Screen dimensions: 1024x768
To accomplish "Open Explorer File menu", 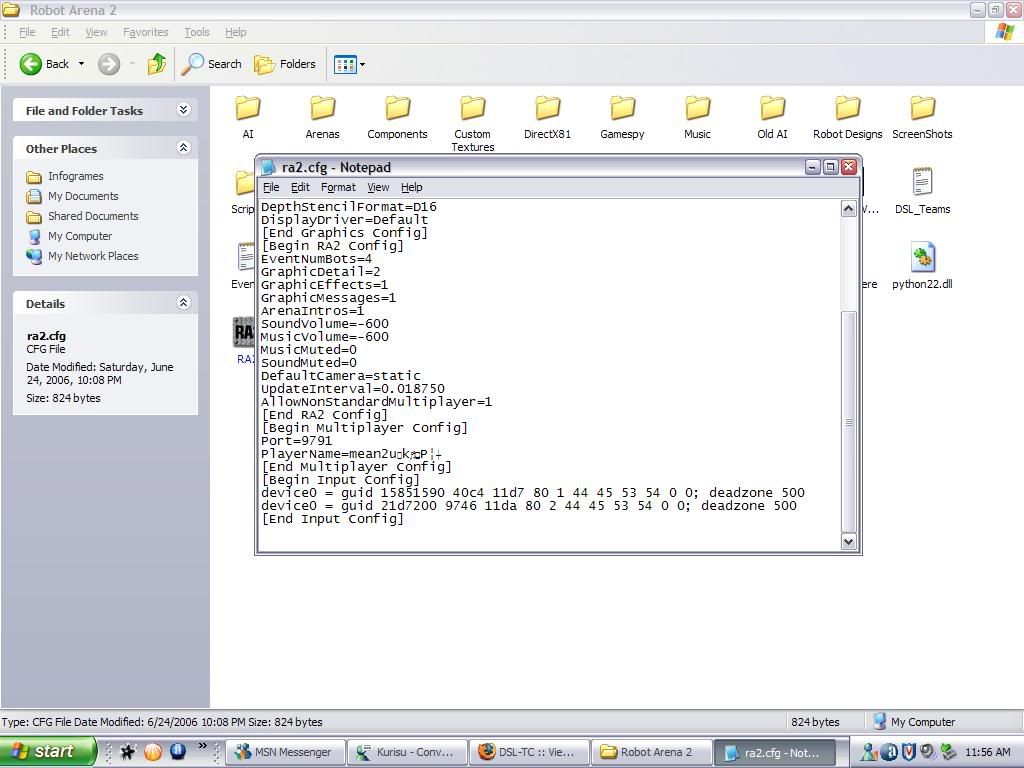I will click(27, 32).
